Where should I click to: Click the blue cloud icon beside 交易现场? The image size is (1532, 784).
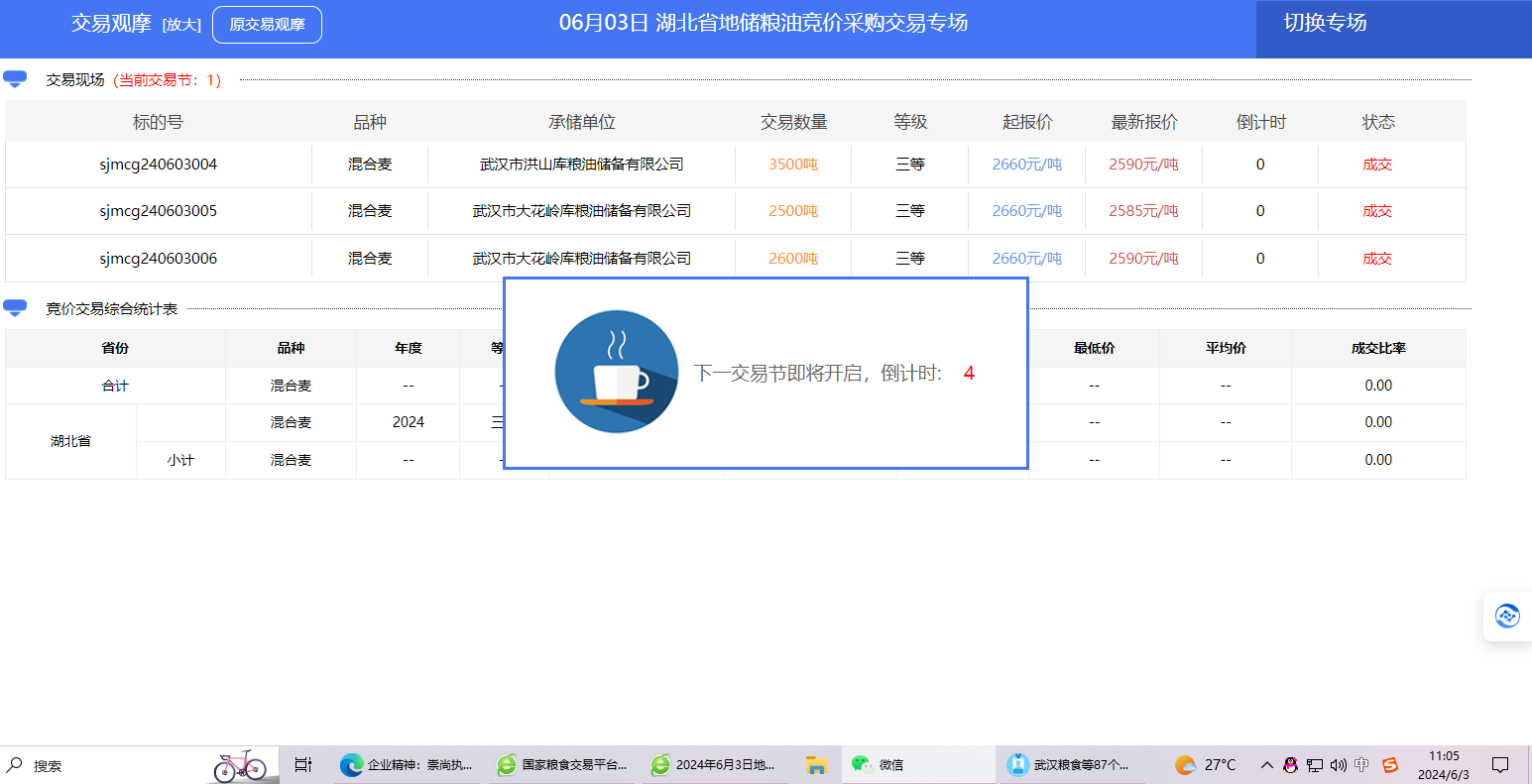14,77
